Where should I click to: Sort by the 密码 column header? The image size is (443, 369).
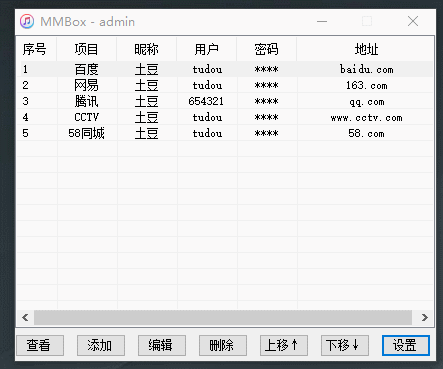tap(267, 49)
